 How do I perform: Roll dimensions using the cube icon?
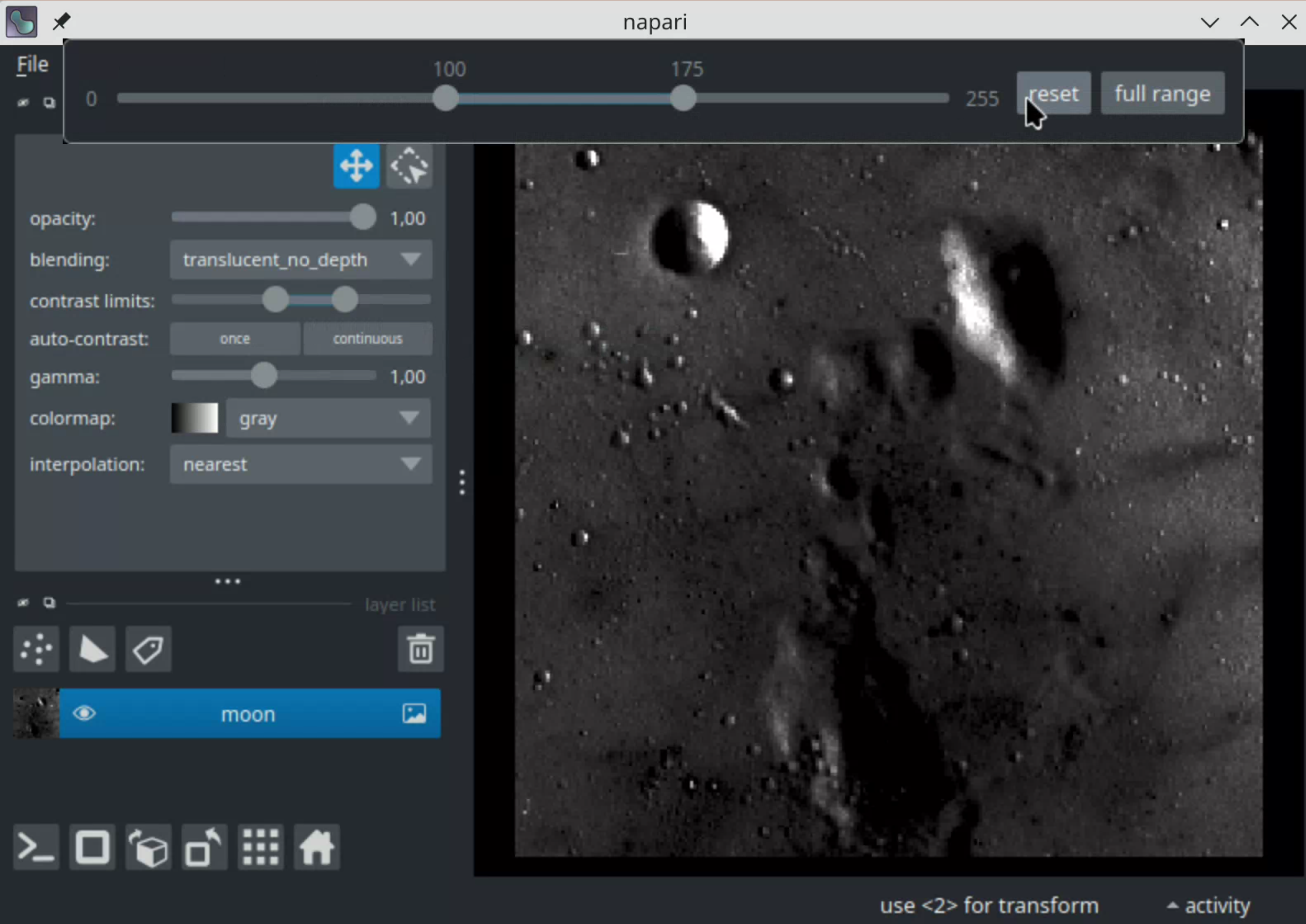[148, 847]
